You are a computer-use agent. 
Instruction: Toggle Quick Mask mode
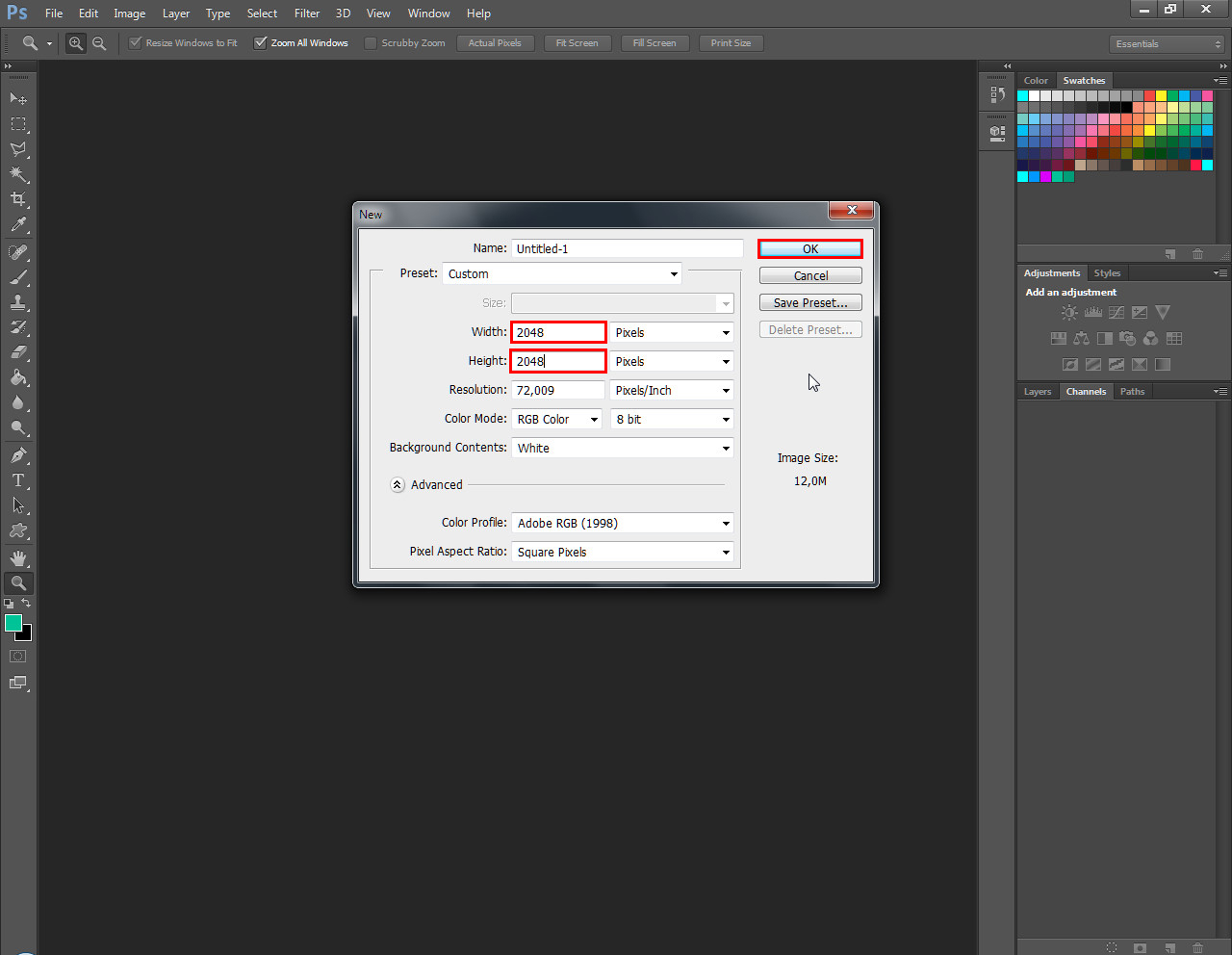pyautogui.click(x=18, y=657)
